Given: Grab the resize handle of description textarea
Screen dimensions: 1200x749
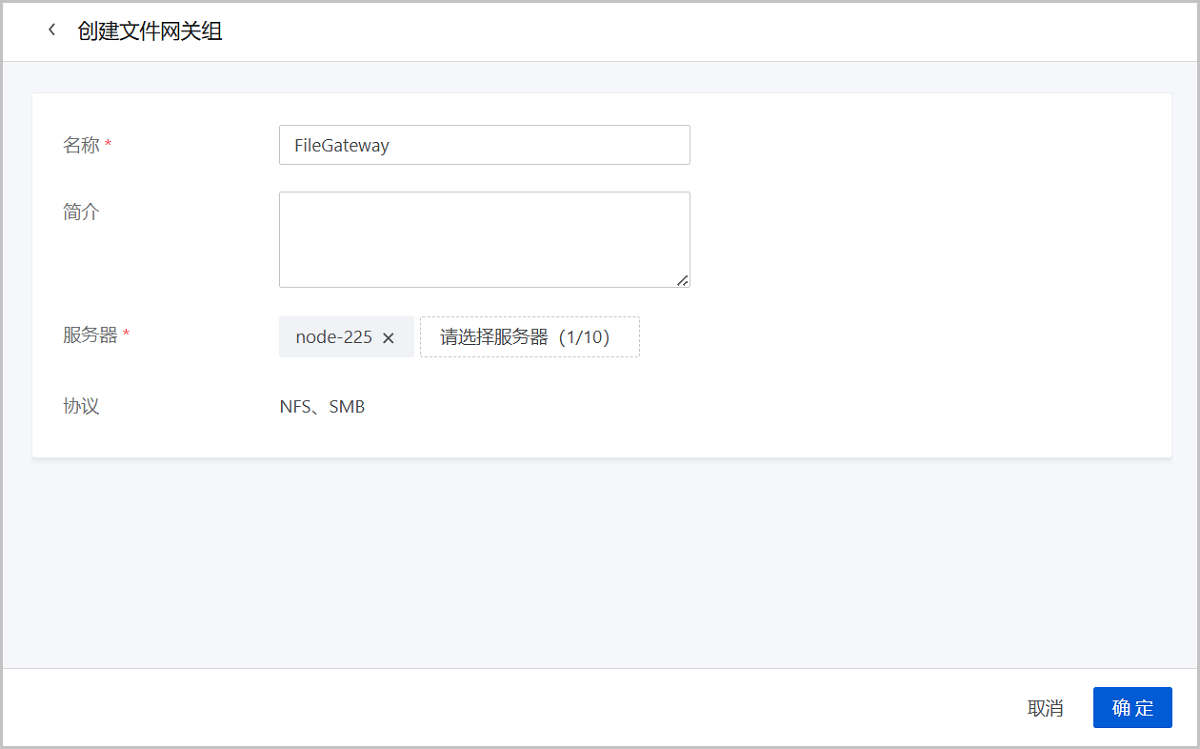Looking at the screenshot, I should (x=682, y=281).
